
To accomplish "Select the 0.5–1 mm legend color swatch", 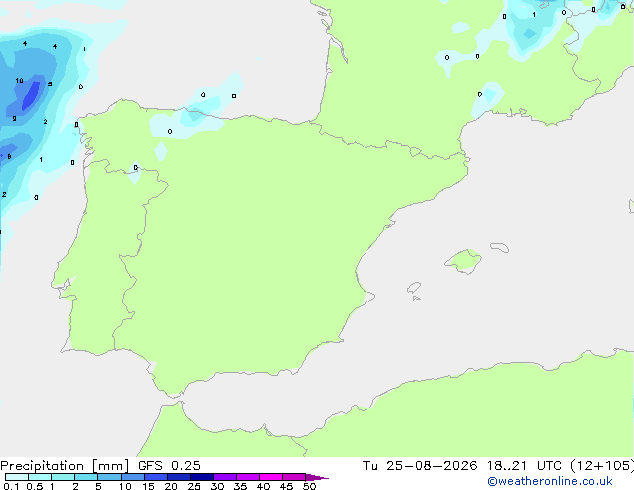I will [x=40, y=477].
